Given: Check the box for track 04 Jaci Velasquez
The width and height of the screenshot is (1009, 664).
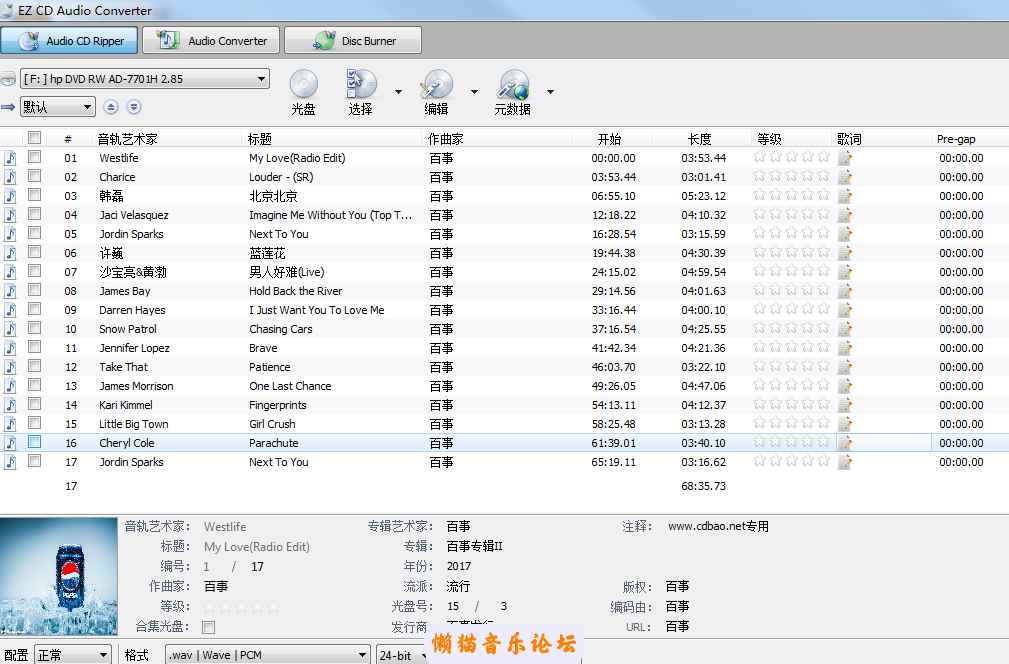Looking at the screenshot, I should pyautogui.click(x=35, y=214).
